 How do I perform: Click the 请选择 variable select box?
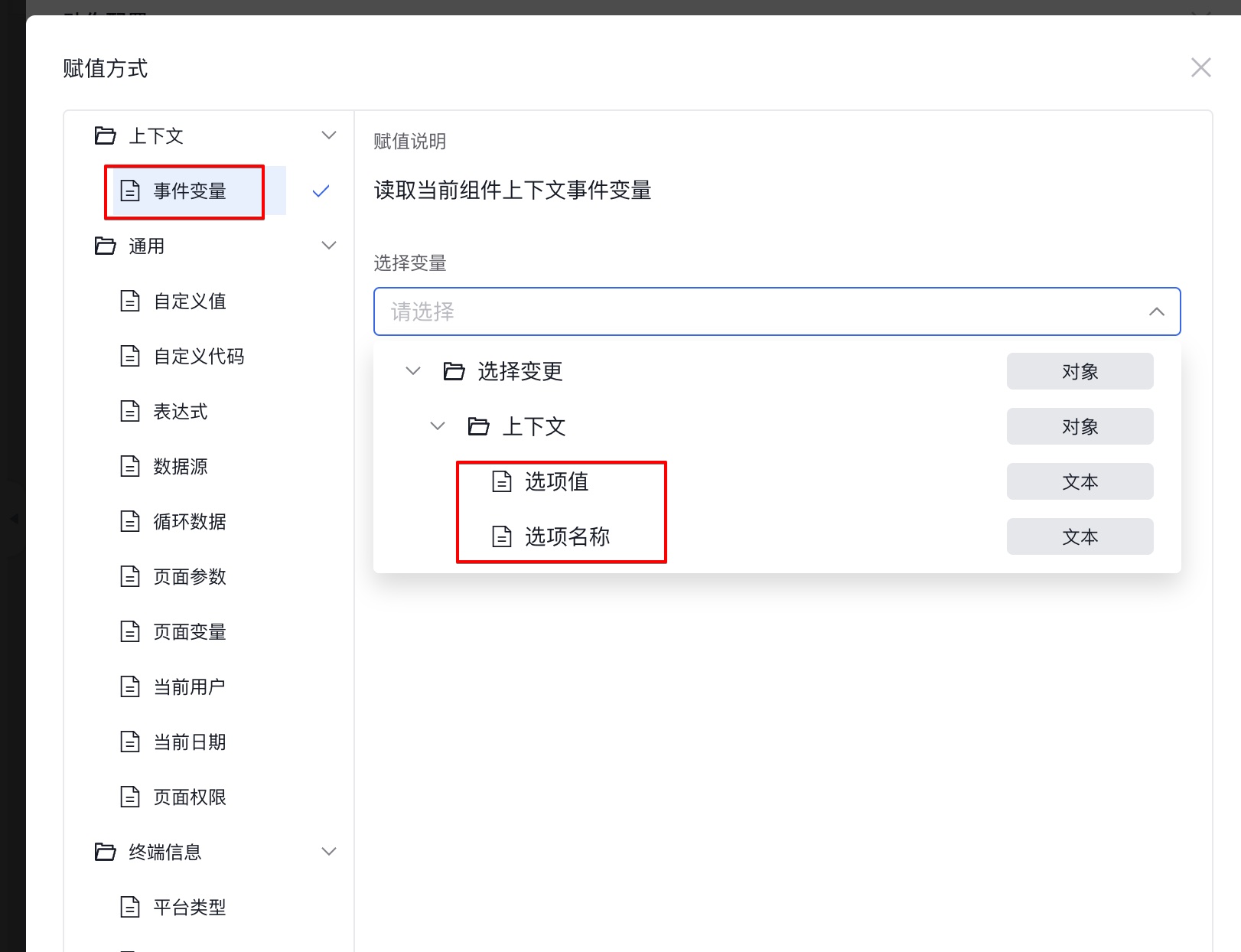777,311
